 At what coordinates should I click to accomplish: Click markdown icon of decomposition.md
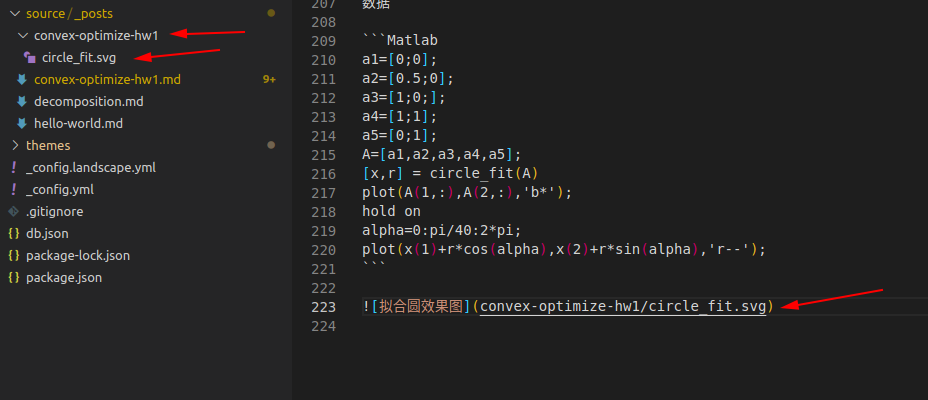pos(22,101)
